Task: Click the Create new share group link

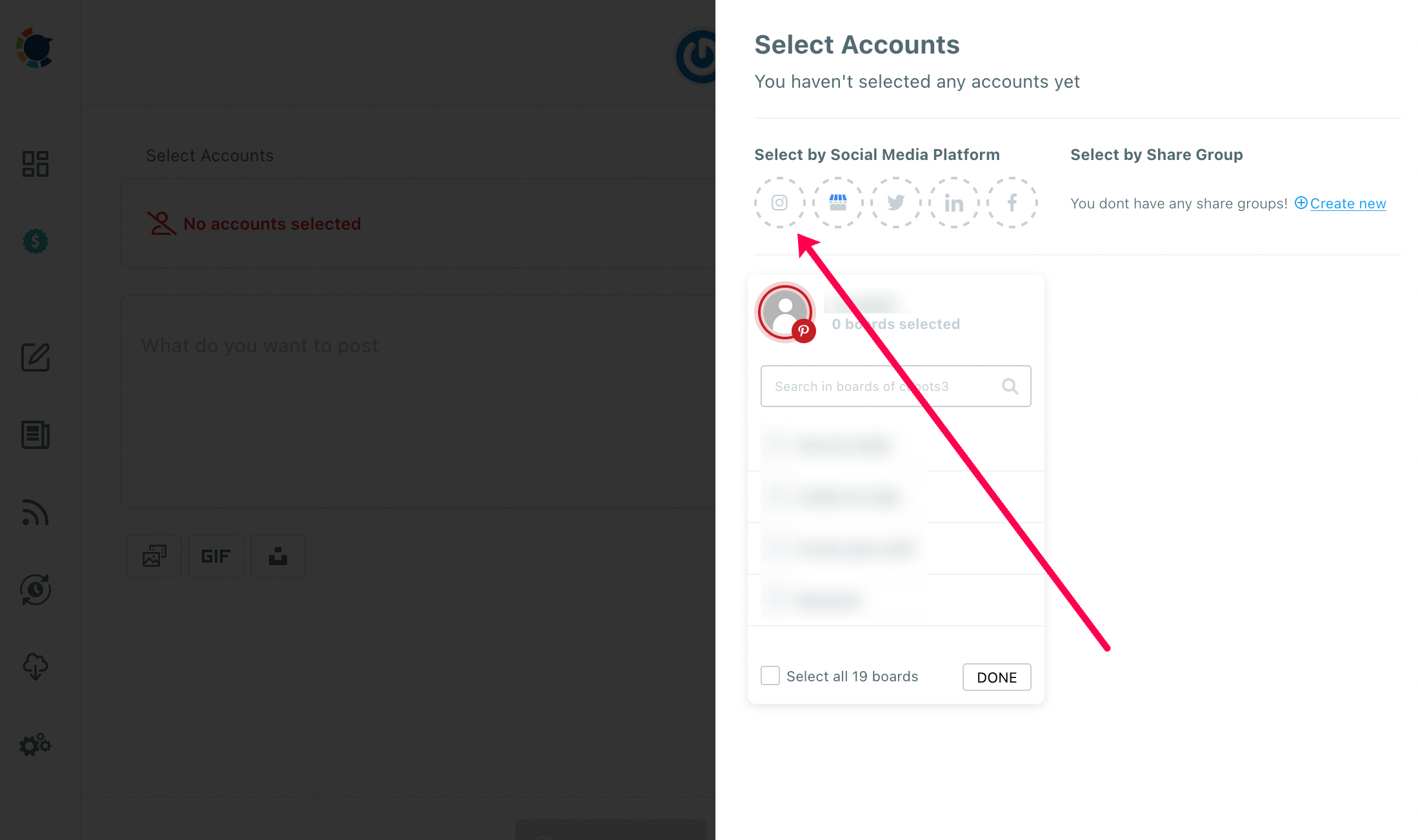Action: pos(1347,204)
